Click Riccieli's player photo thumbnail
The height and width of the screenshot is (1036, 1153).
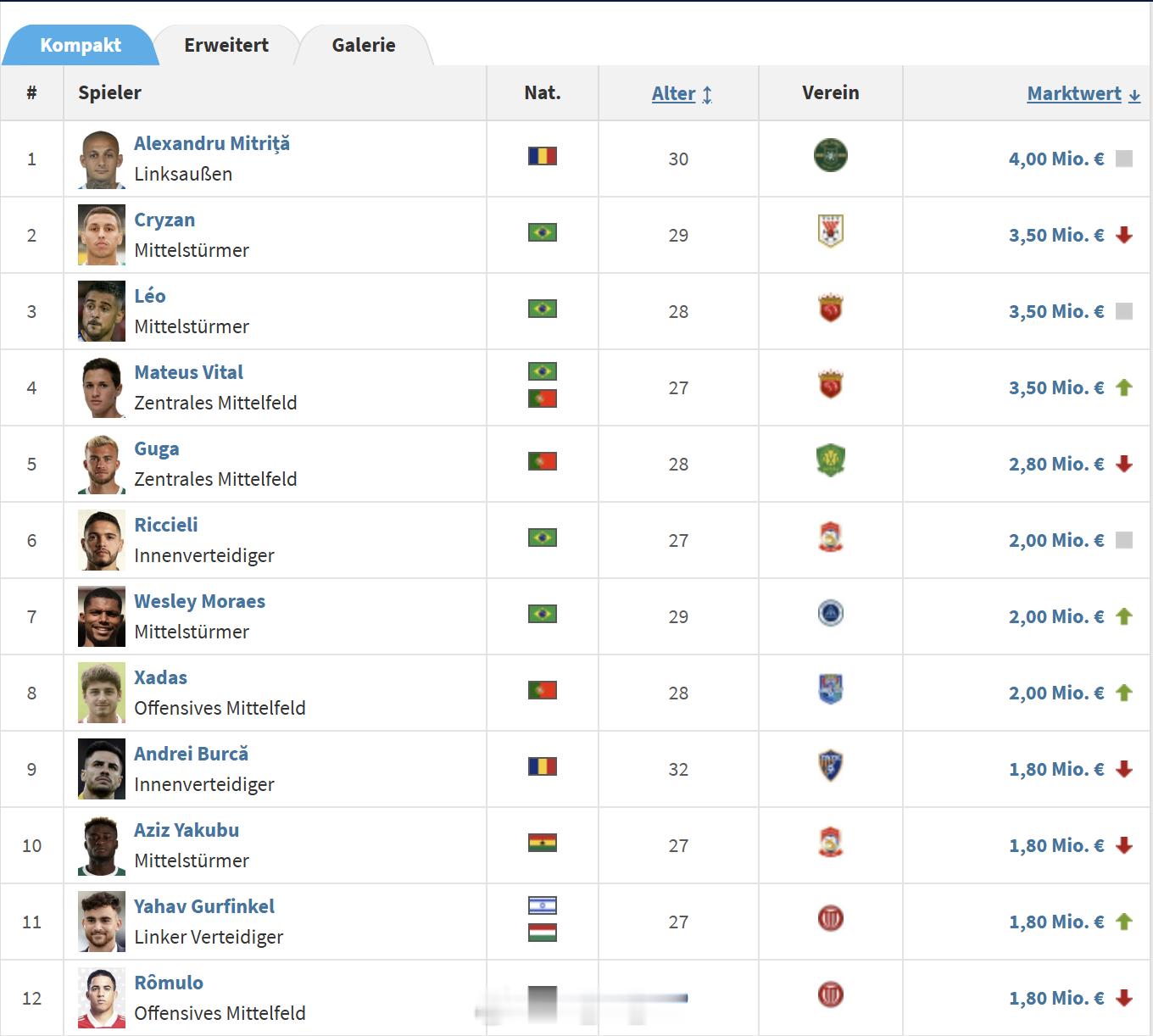[102, 540]
